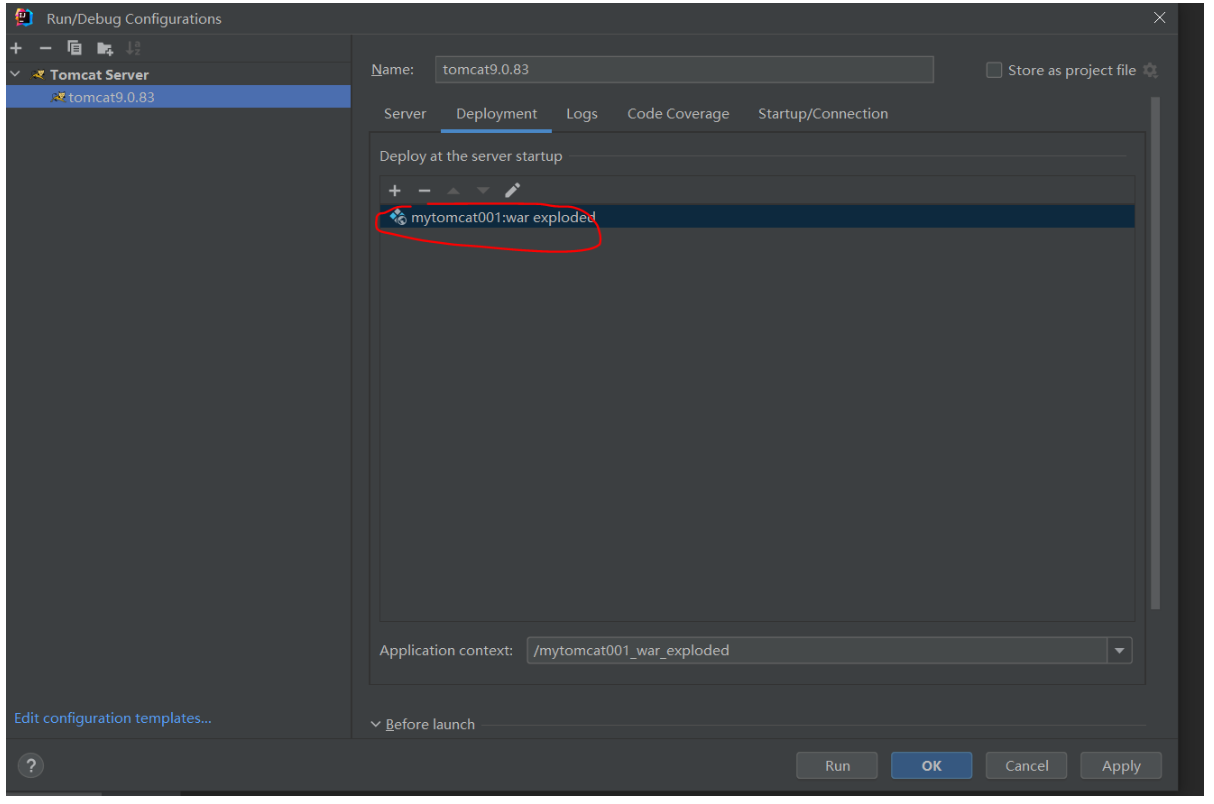Edit the Application context text field
1214x804 pixels.
(x=816, y=650)
